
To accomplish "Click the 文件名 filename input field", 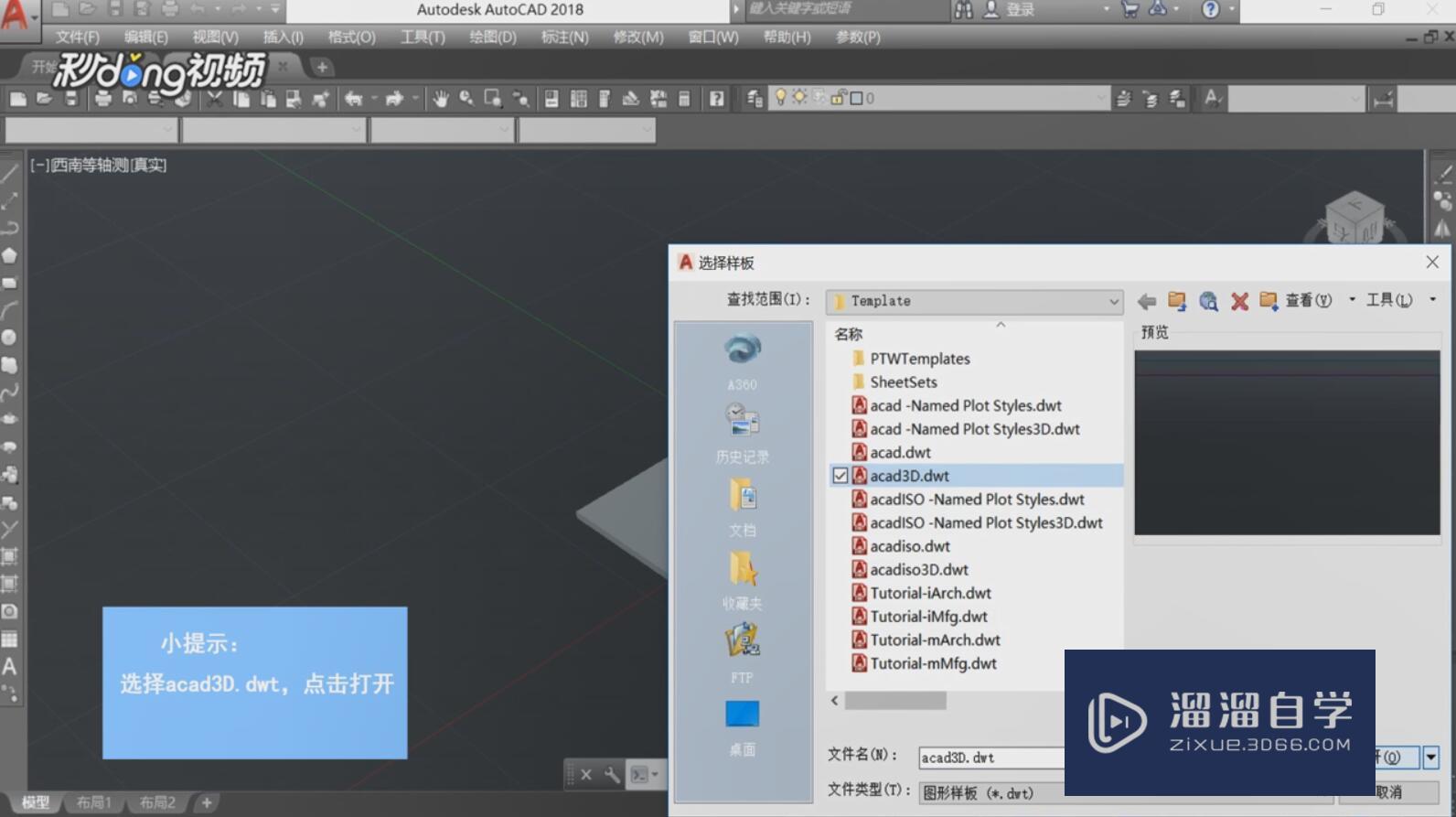I will pyautogui.click(x=991, y=758).
